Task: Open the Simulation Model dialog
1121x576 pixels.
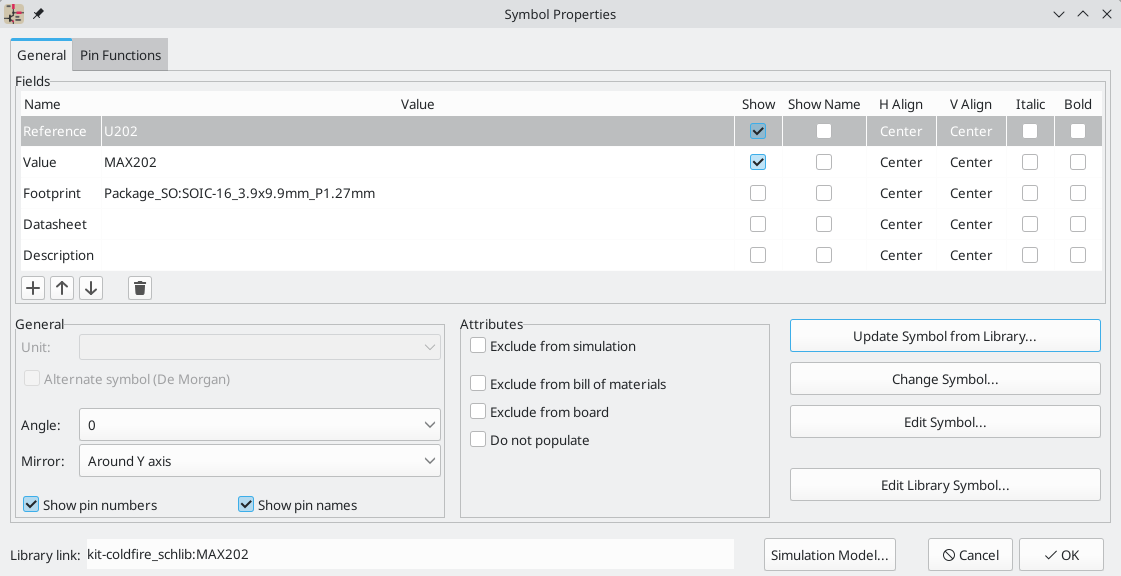Action: [x=829, y=555]
